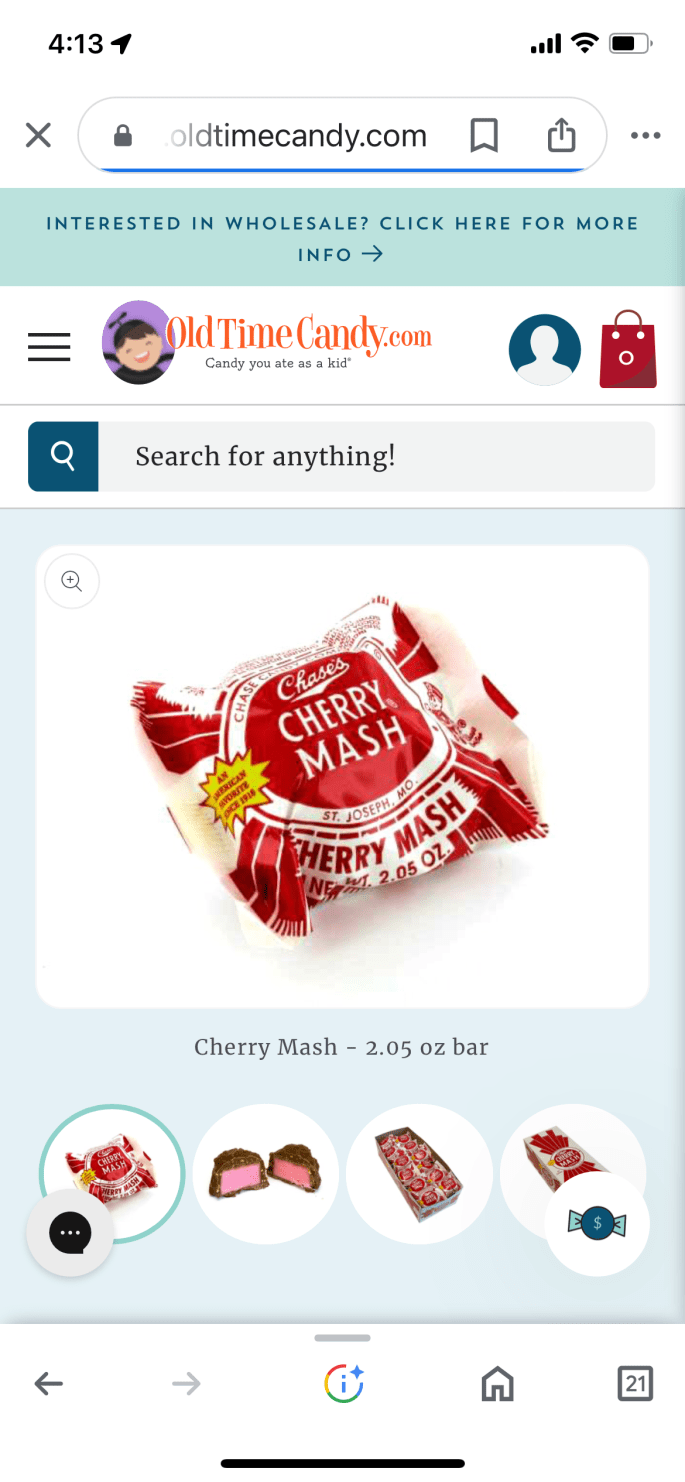Viewport: 685px width, 1482px height.
Task: Click the wholesale info banner link
Action: coord(342,238)
